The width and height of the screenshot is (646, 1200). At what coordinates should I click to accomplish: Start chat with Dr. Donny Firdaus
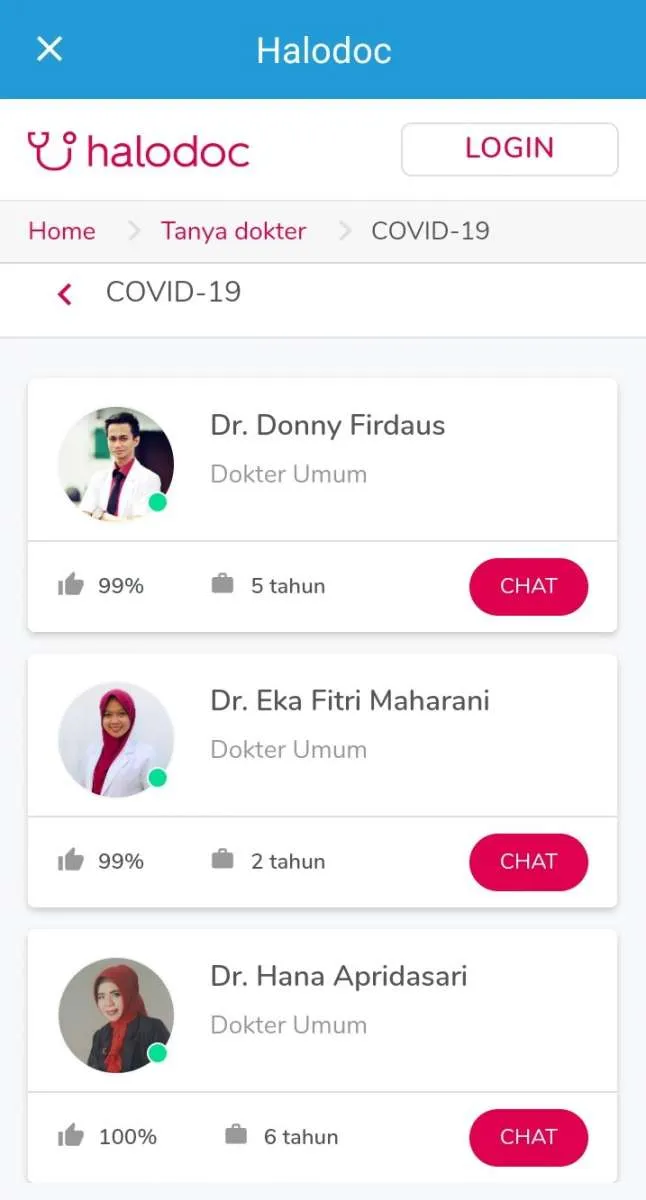(x=528, y=586)
